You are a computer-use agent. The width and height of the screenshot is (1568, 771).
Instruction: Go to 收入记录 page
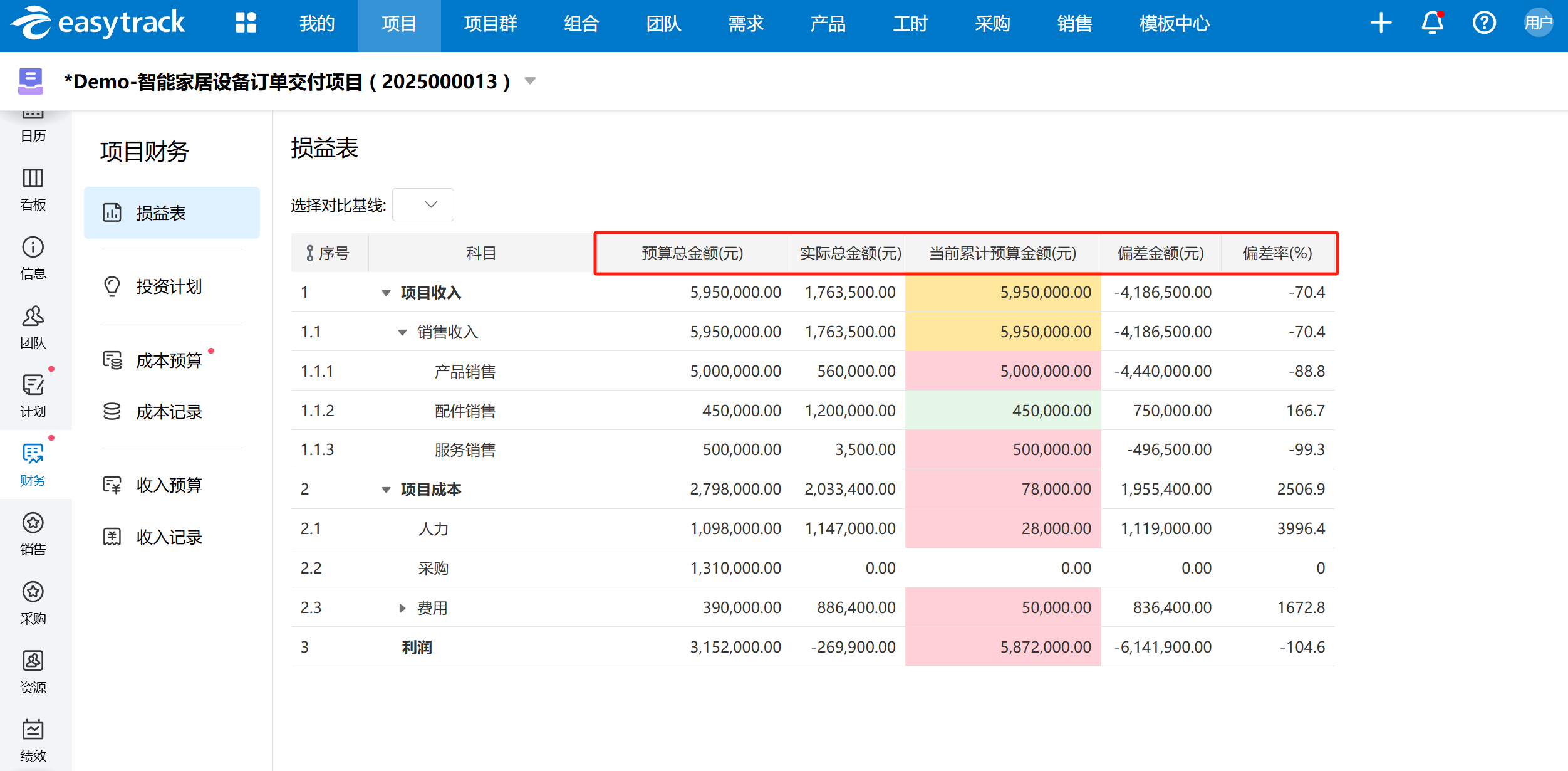pos(169,537)
